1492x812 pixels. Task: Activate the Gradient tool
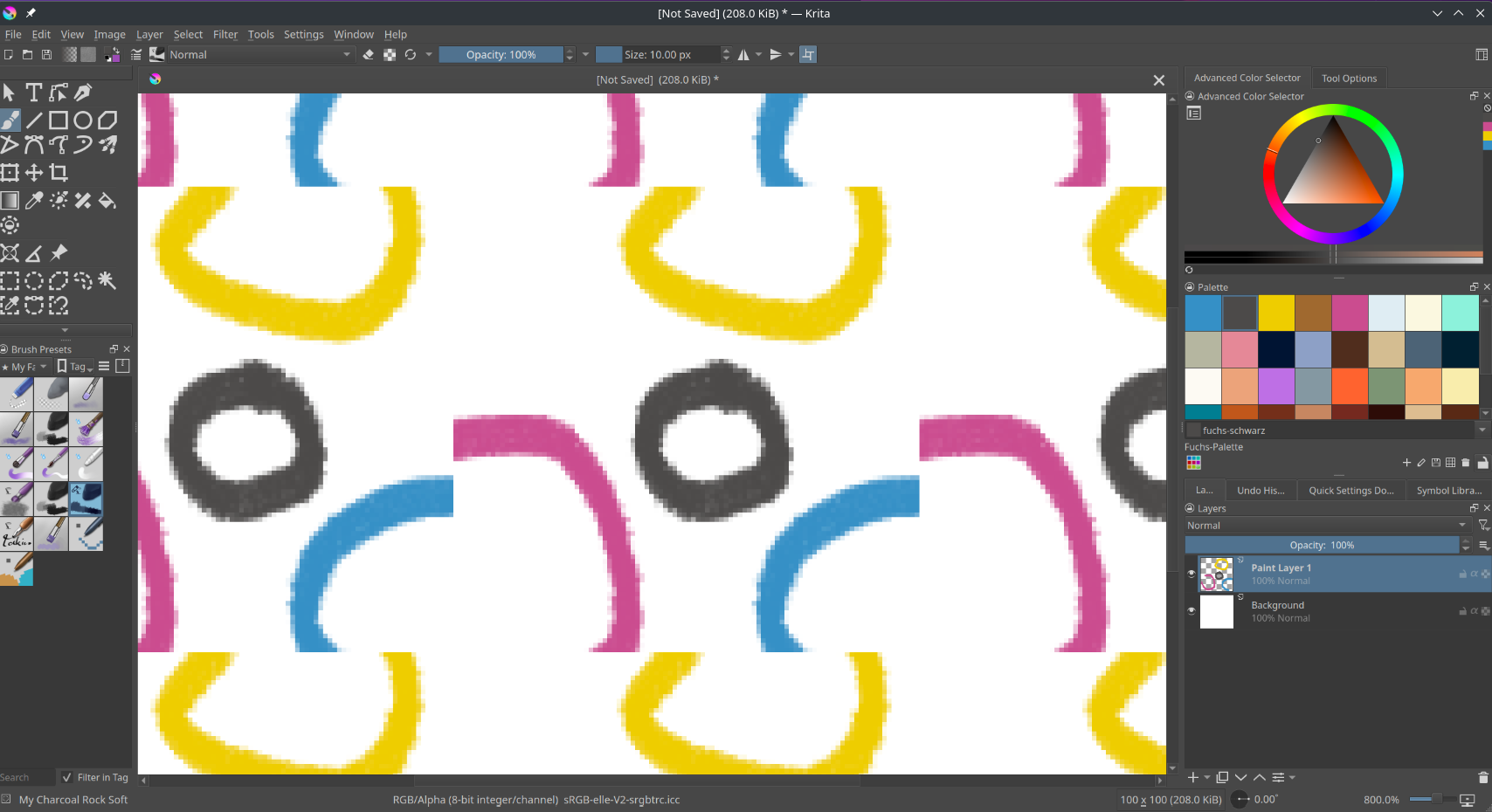tap(10, 201)
